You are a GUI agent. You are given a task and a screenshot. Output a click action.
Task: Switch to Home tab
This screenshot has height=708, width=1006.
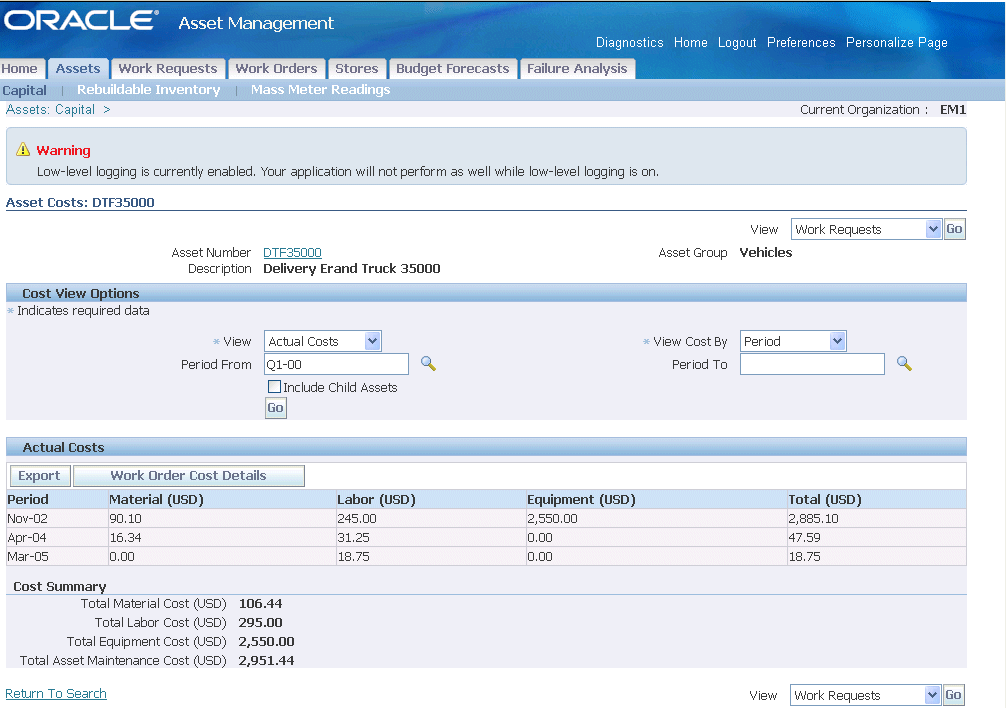(x=20, y=69)
